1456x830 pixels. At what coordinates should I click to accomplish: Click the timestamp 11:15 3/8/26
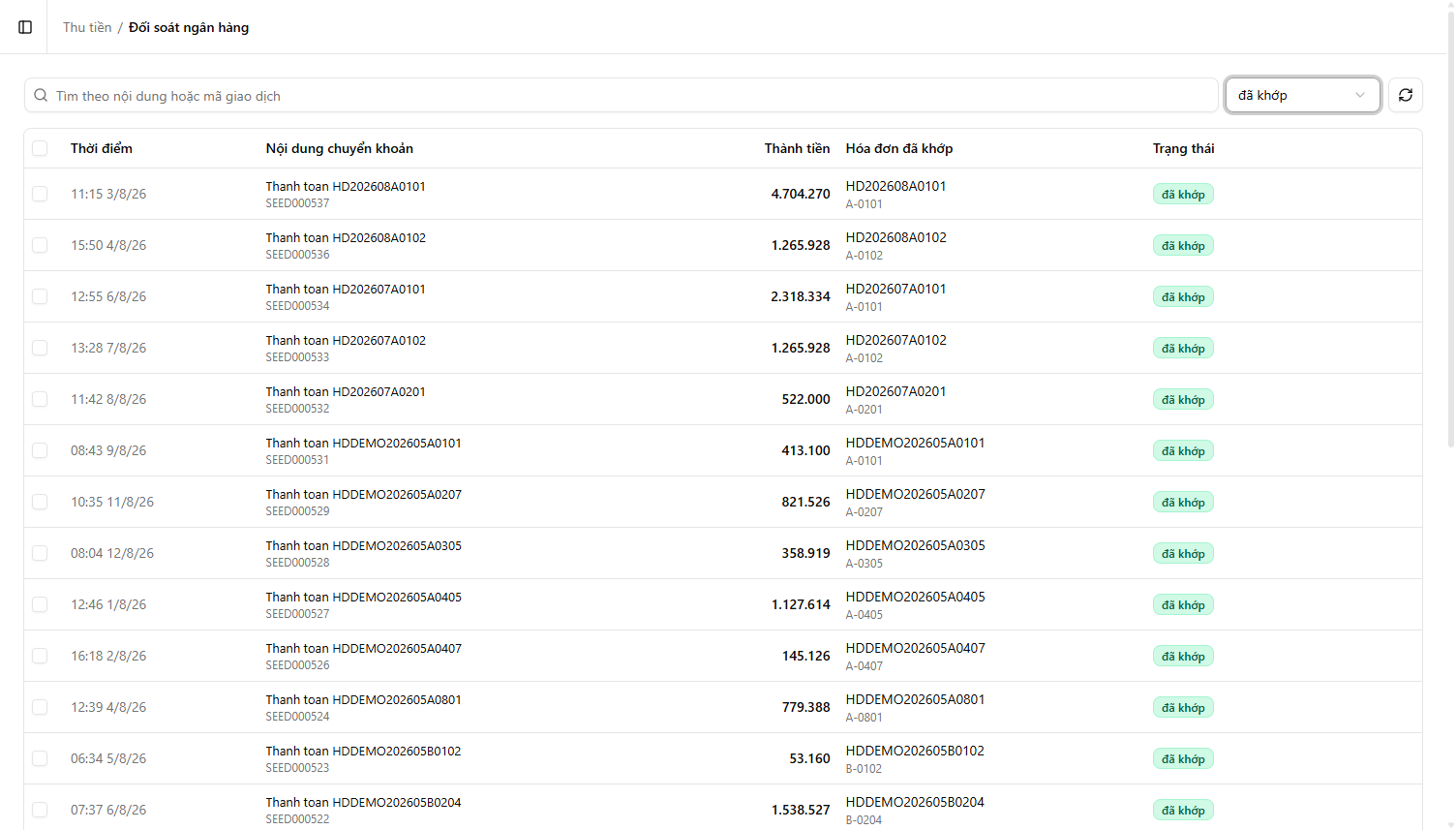(x=108, y=194)
